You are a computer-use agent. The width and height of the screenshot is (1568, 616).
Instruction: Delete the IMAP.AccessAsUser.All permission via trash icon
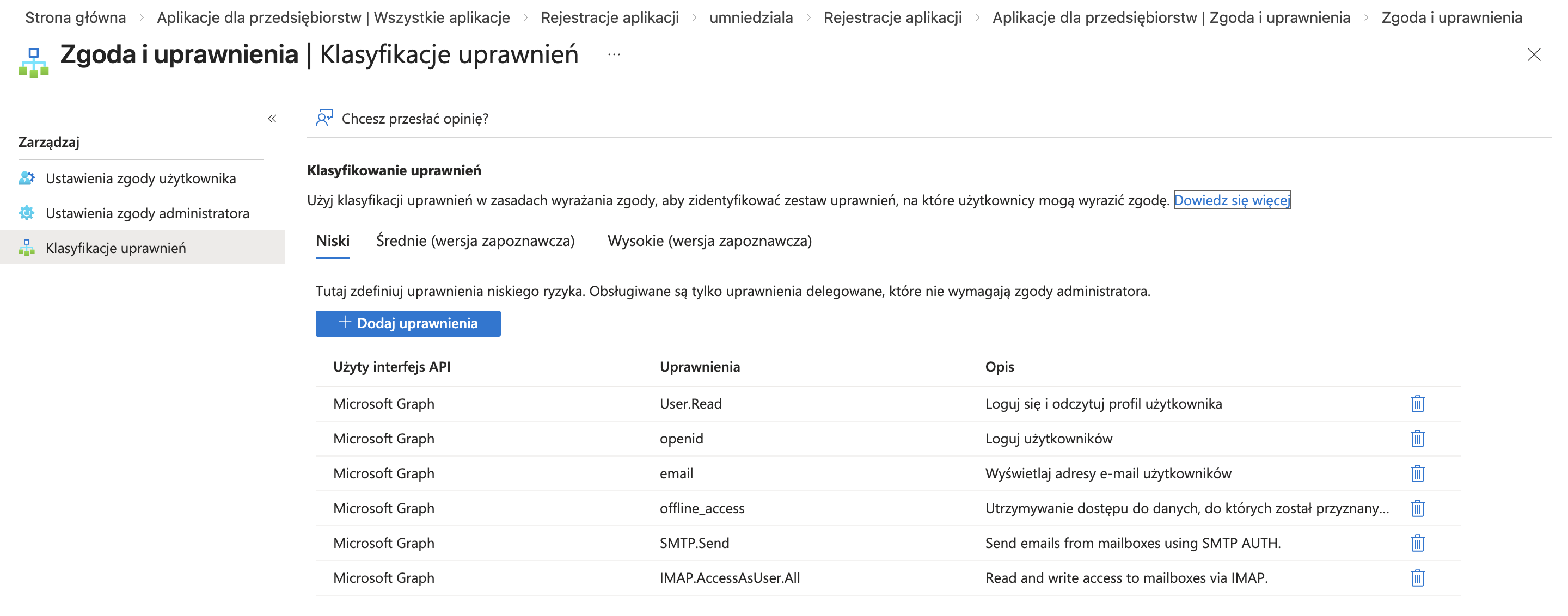coord(1417,578)
